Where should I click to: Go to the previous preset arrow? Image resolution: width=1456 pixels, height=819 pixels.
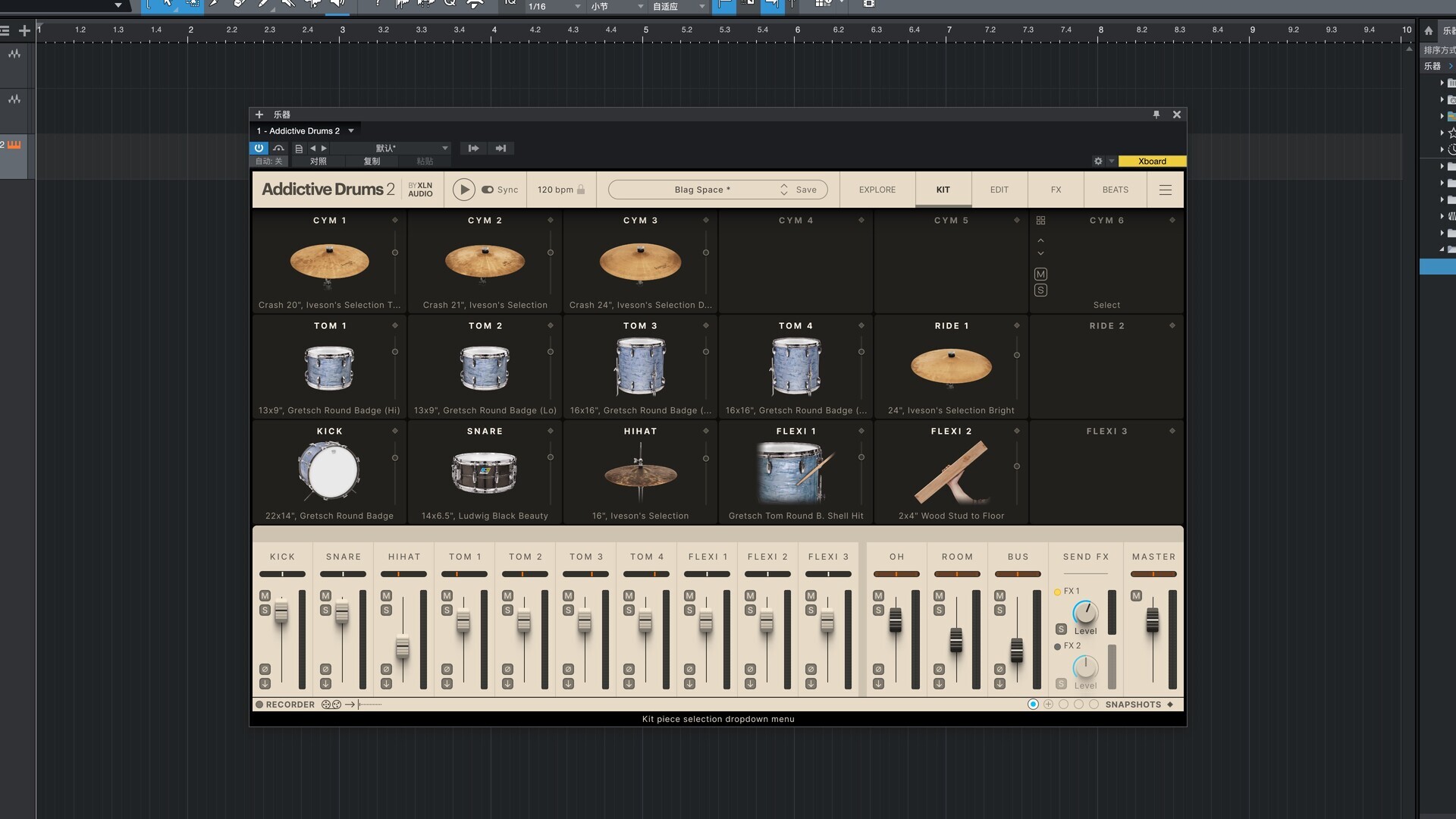point(312,149)
